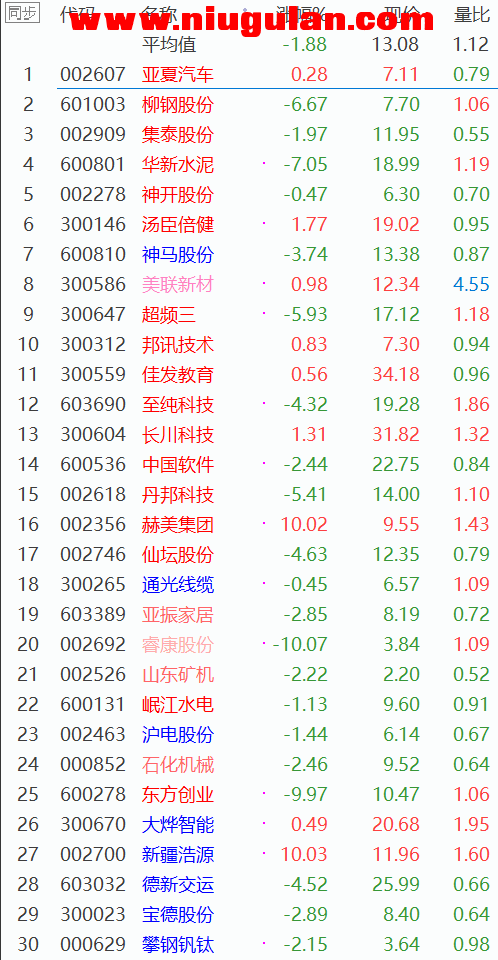The image size is (498, 960).
Task: Click the dot marker beside 汤臣倍健
Action: [264, 223]
